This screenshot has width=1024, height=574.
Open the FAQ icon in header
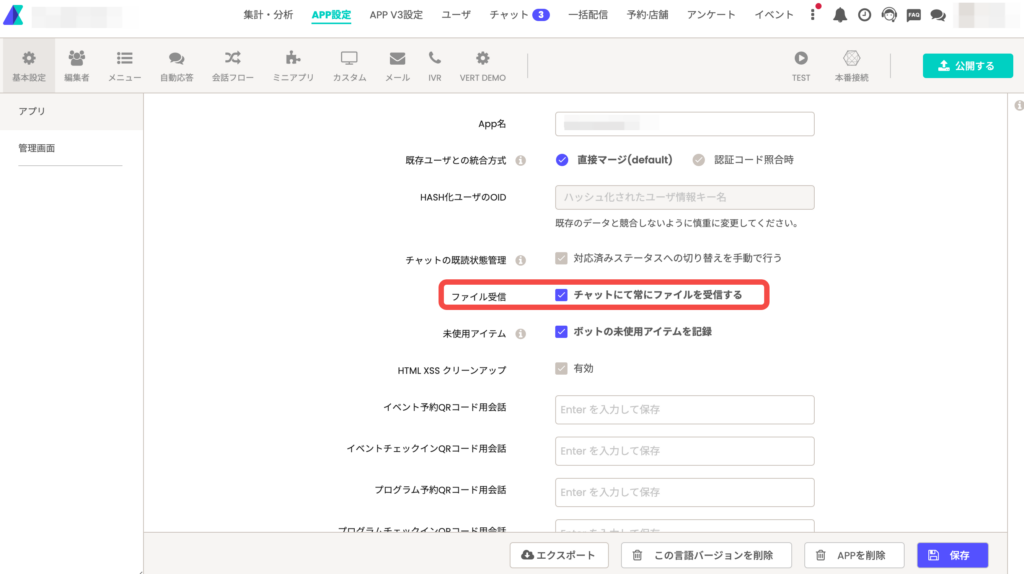click(x=913, y=15)
